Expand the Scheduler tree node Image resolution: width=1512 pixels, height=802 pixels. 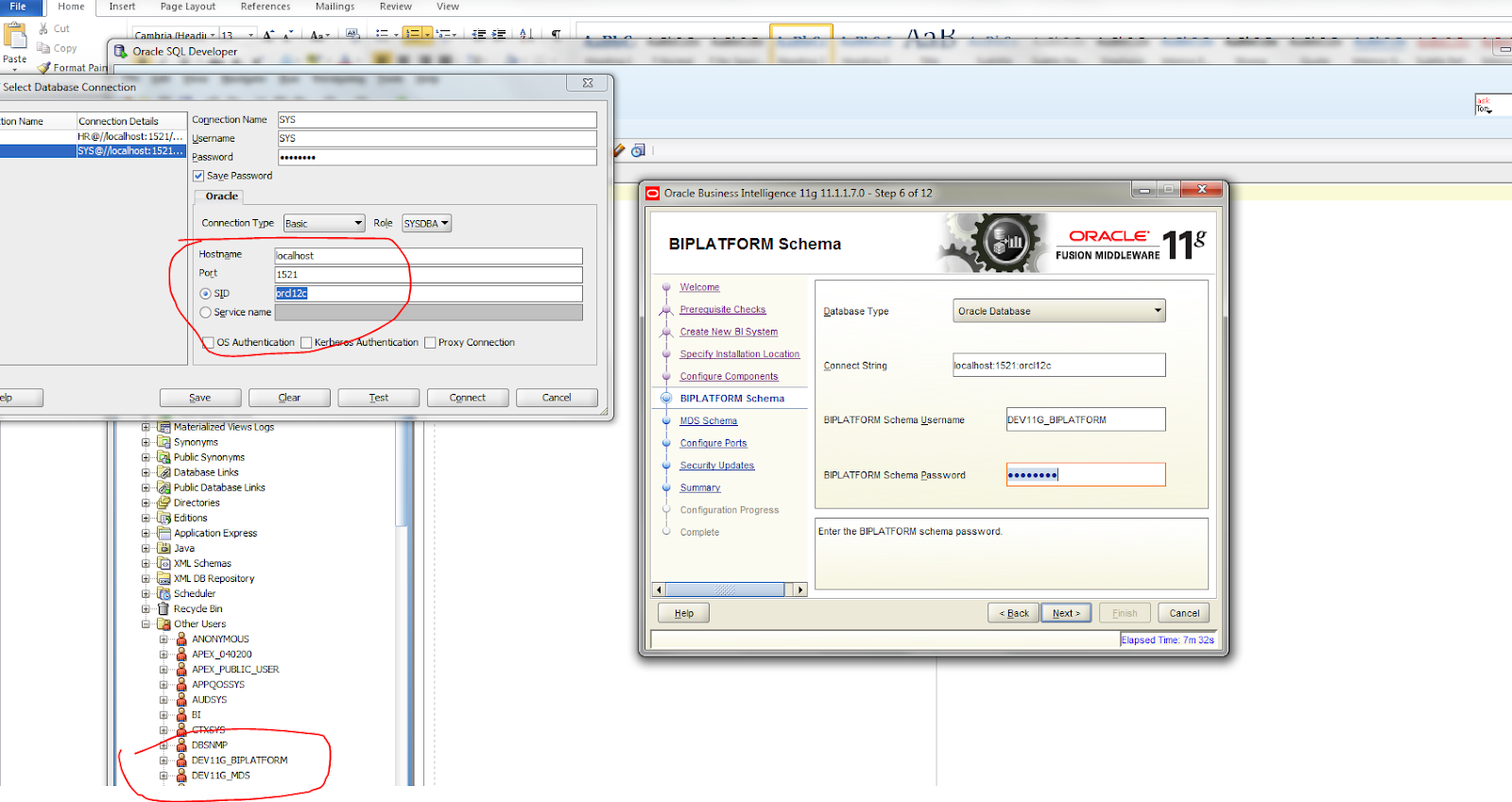[x=146, y=593]
